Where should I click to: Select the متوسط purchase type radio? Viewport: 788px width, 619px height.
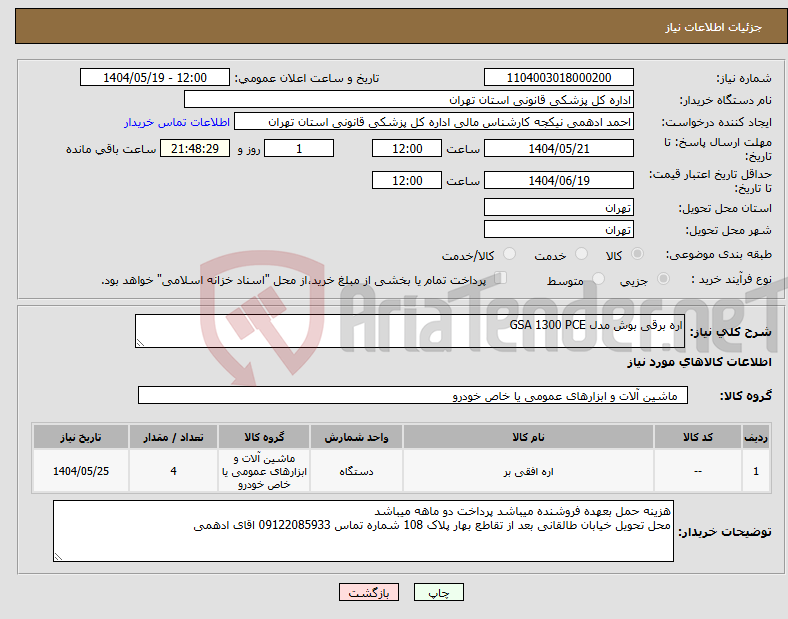(x=599, y=278)
